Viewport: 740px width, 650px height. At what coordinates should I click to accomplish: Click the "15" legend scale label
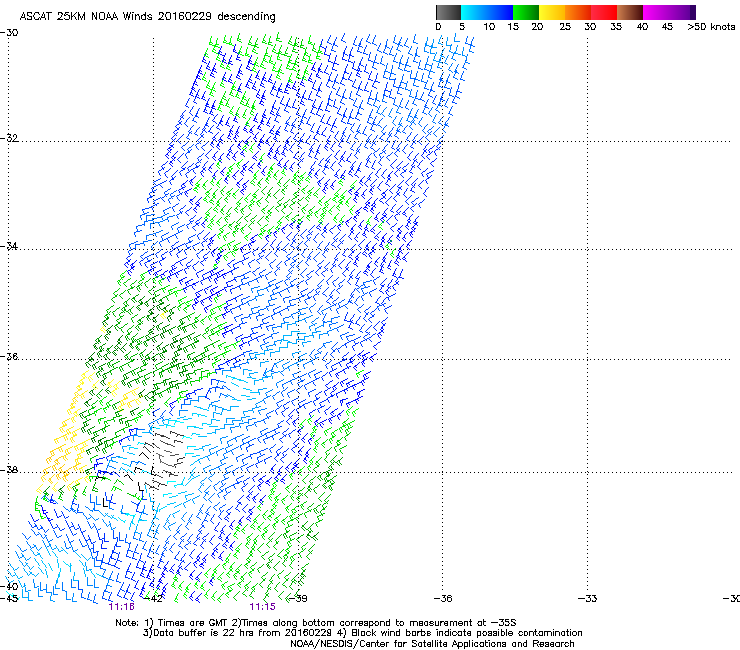click(513, 27)
